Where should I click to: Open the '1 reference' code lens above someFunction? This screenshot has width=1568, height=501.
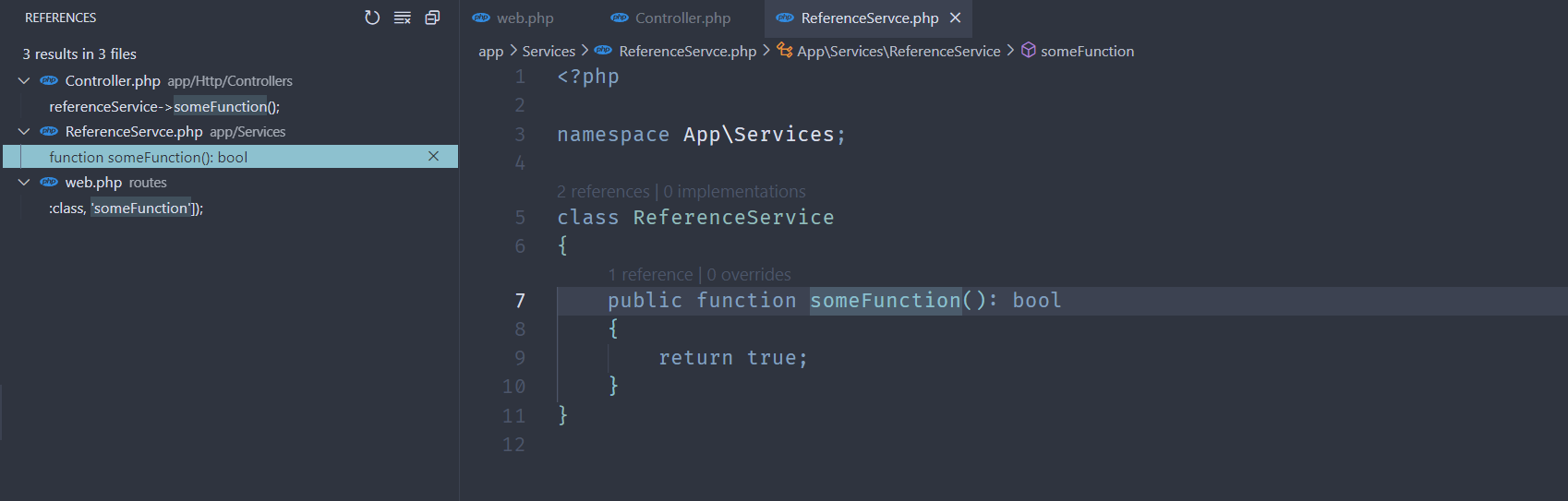pos(650,275)
